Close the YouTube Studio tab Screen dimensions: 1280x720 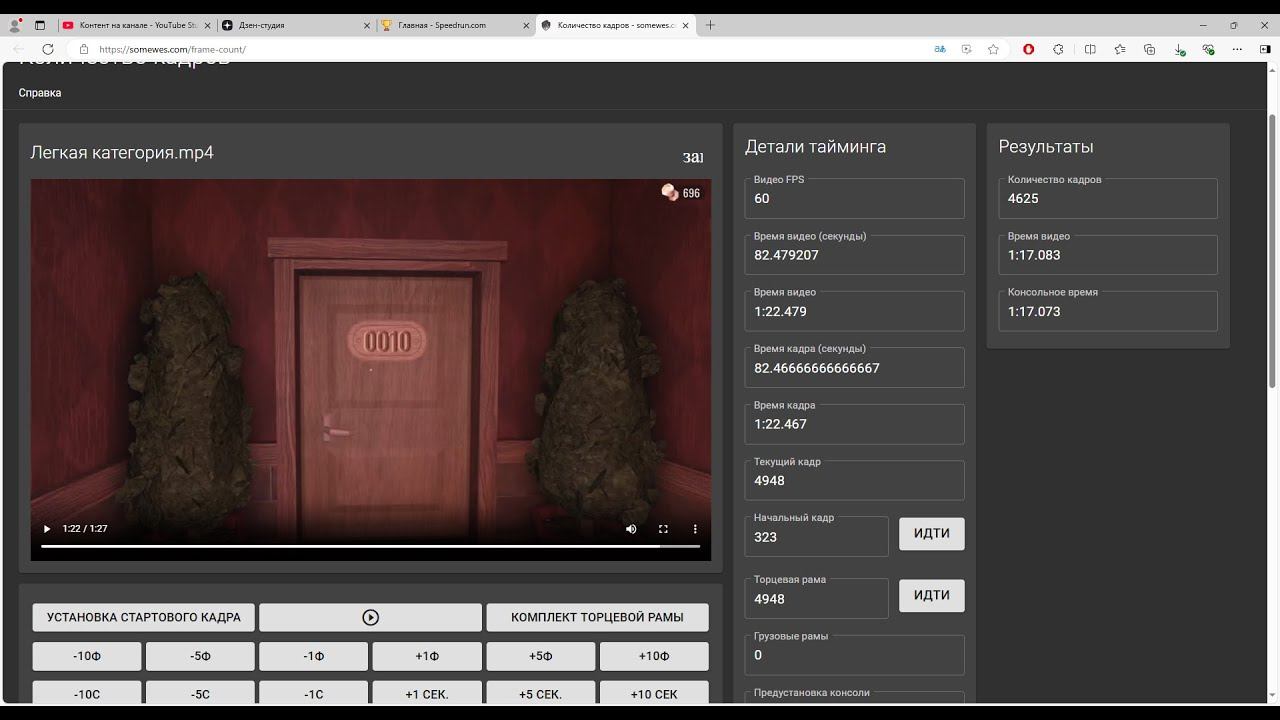(x=208, y=25)
